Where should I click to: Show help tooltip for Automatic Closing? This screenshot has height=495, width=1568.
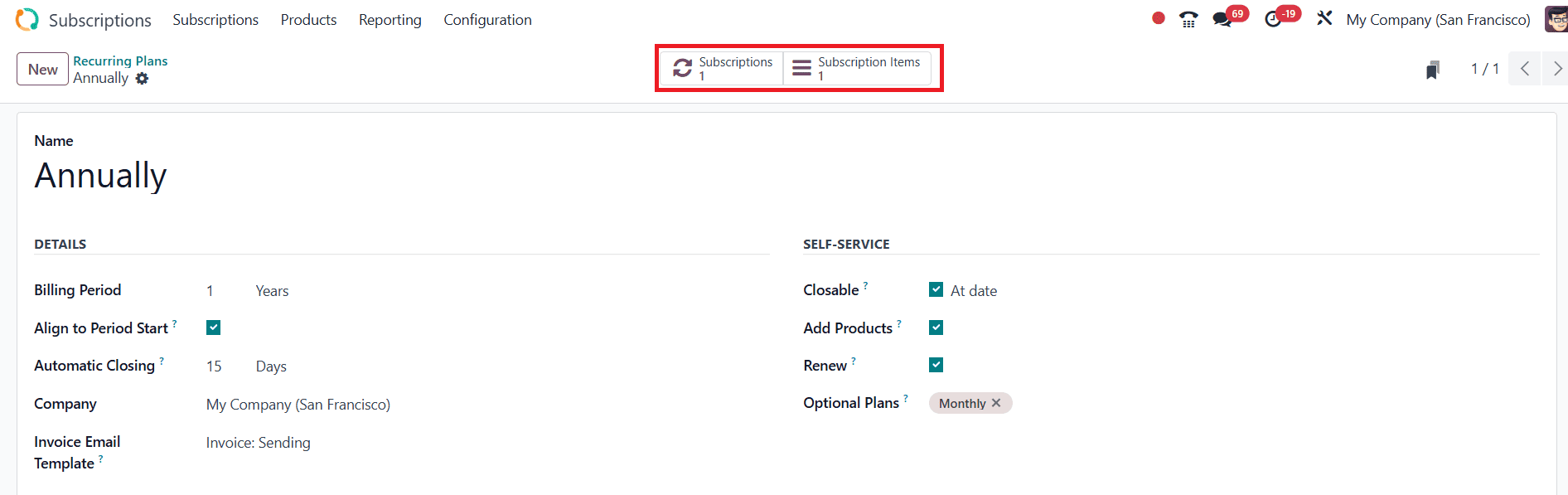[162, 361]
